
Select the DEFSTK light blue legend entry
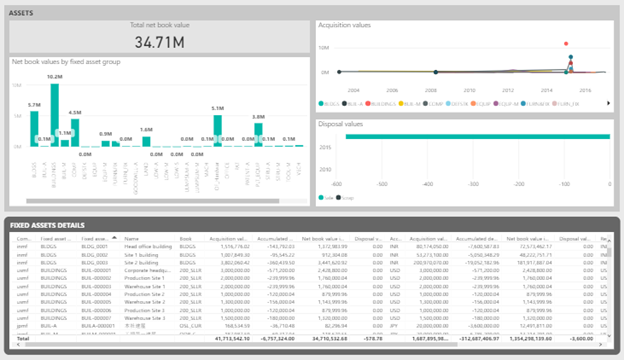pyautogui.click(x=457, y=104)
